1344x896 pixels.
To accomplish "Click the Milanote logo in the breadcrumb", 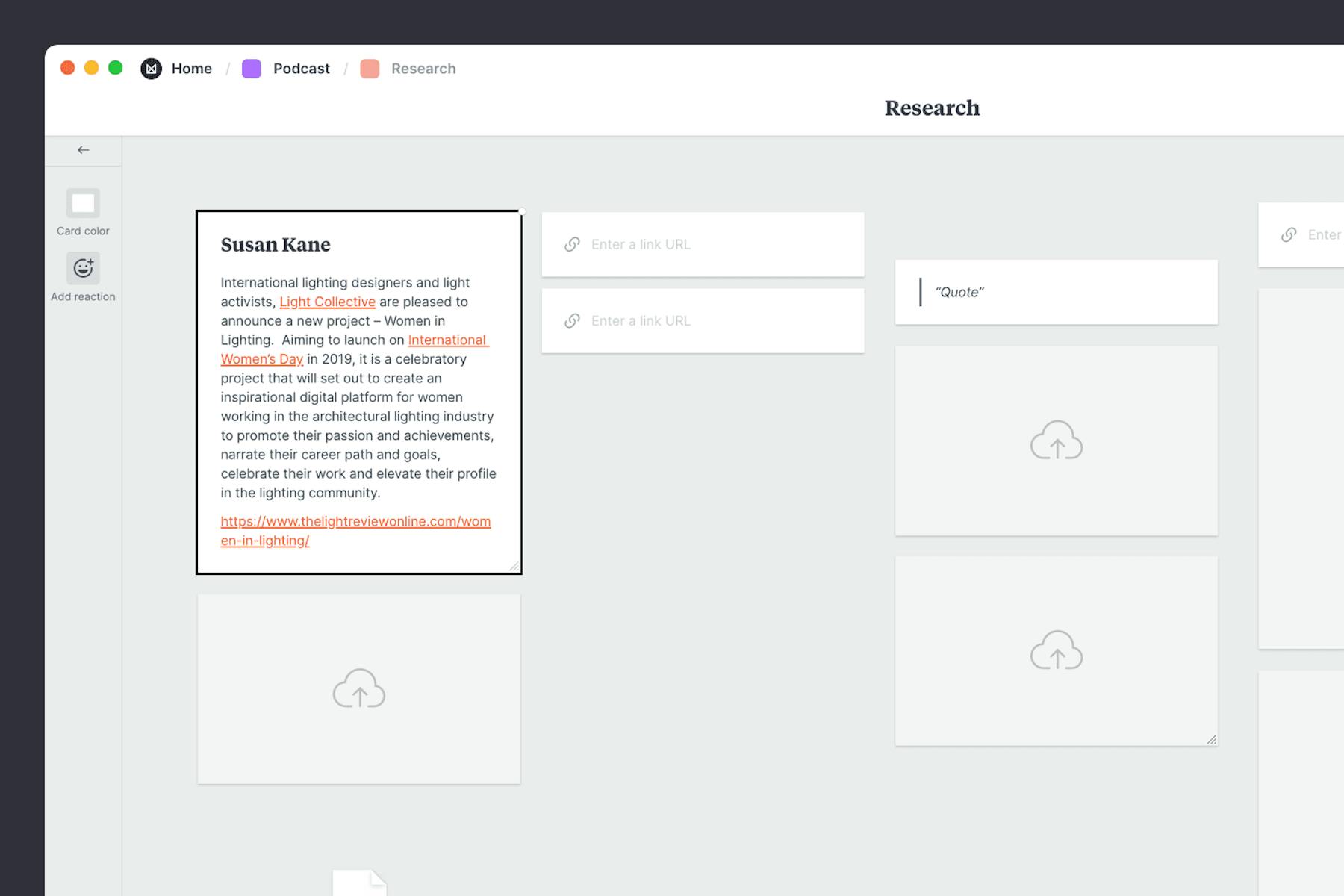I will pyautogui.click(x=152, y=68).
